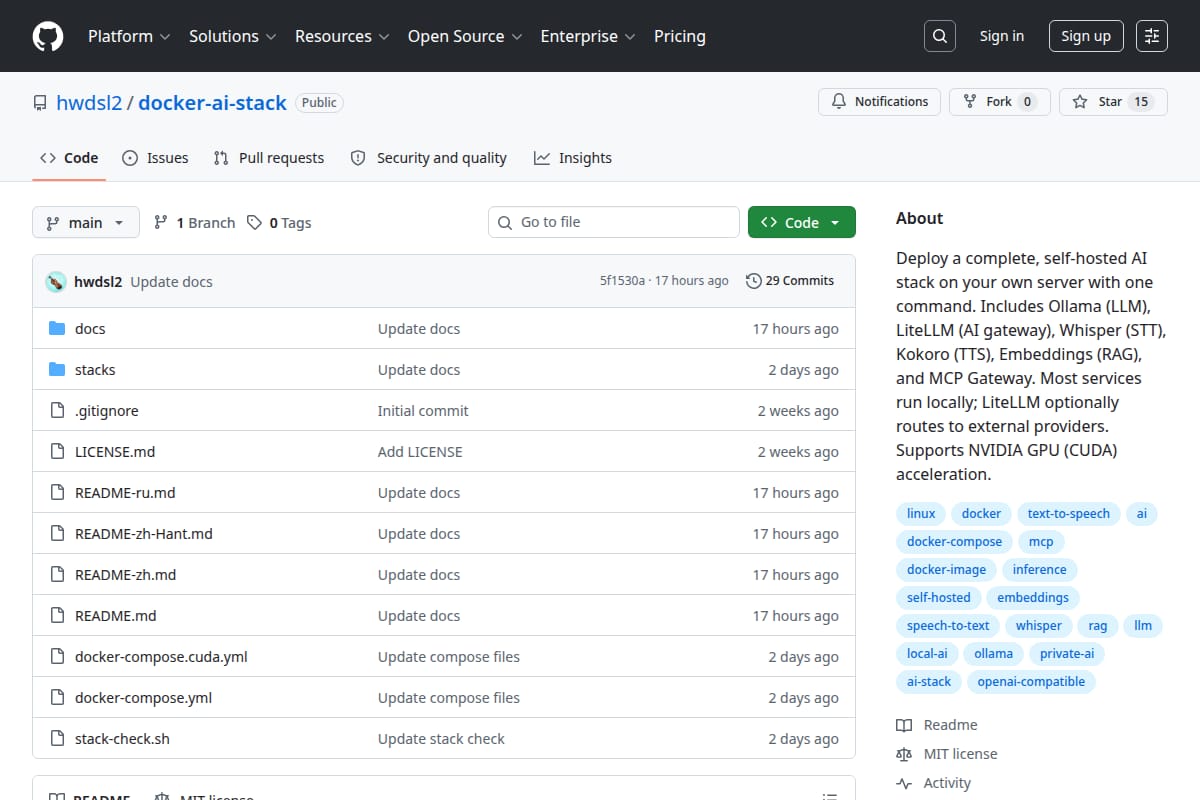Click the Readme book icon in About
The height and width of the screenshot is (800, 1200).
pyautogui.click(x=904, y=725)
